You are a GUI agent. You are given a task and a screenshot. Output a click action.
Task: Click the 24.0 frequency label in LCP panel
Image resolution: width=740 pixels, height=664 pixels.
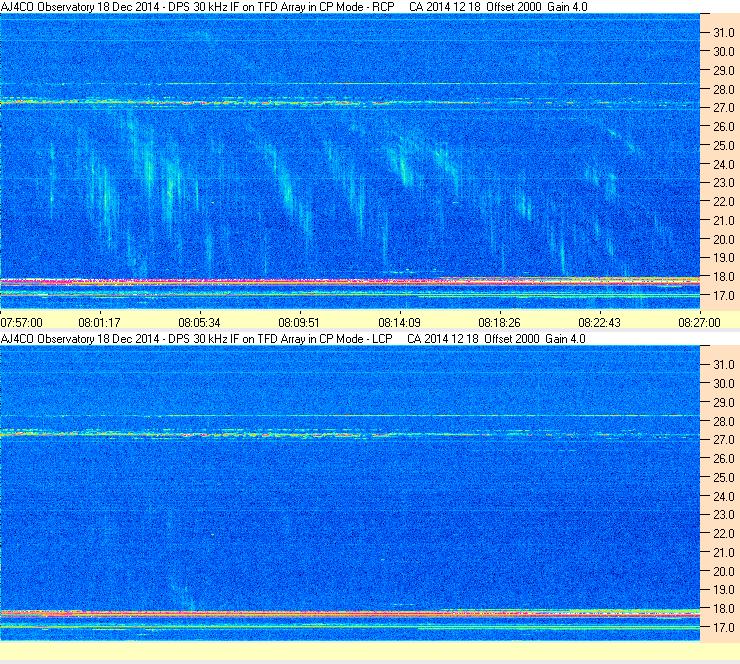point(724,496)
